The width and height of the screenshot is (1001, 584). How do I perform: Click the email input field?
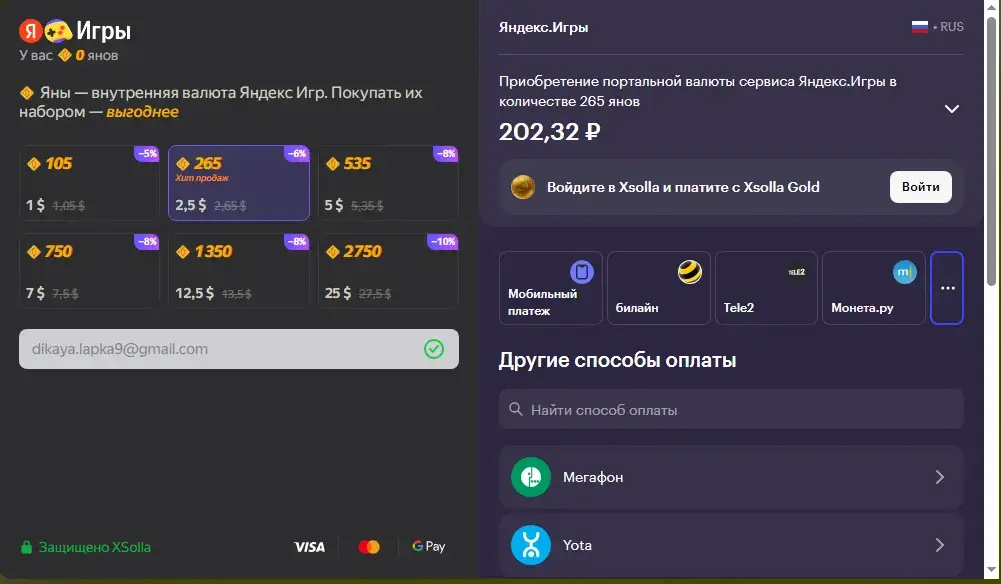[x=239, y=349]
